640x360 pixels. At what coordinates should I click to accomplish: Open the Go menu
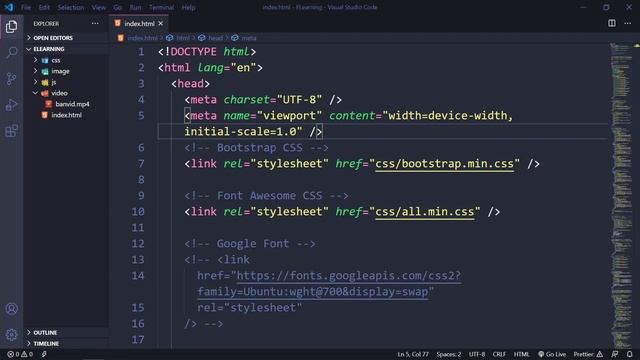pos(118,7)
